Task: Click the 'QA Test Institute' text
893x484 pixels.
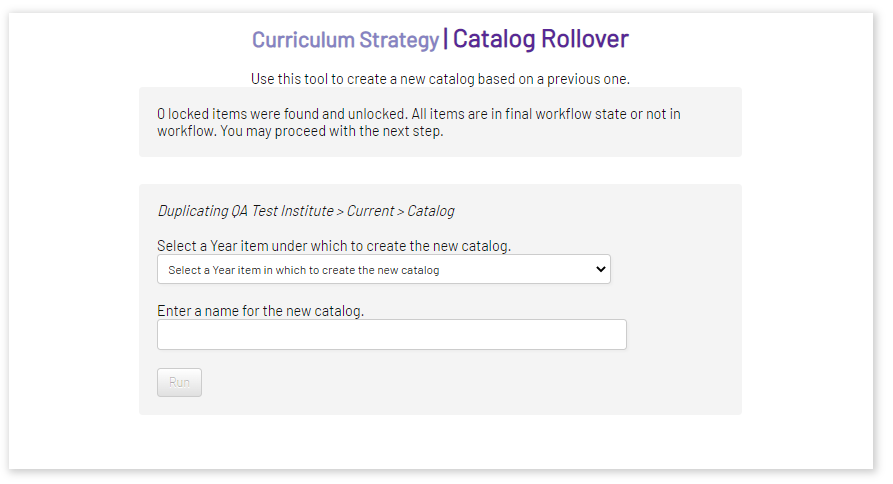Action: click(282, 211)
